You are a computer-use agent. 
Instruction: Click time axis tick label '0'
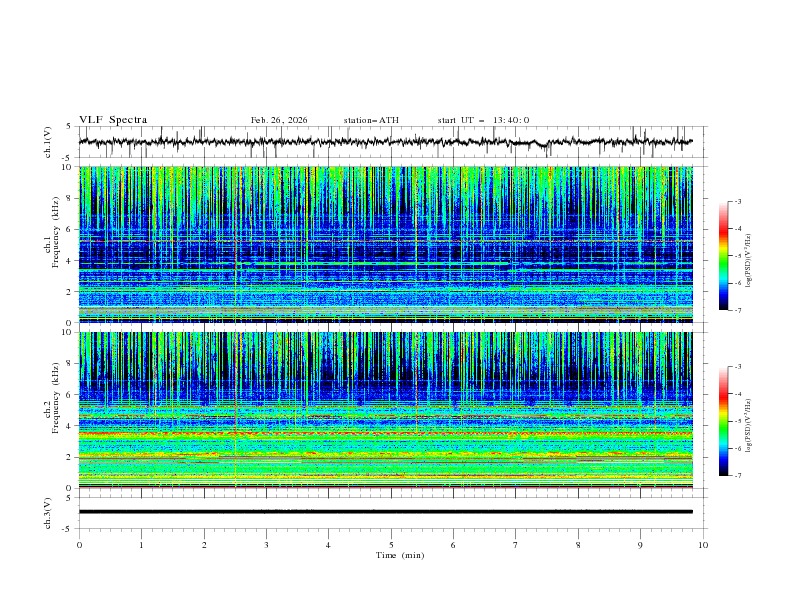[x=79, y=545]
